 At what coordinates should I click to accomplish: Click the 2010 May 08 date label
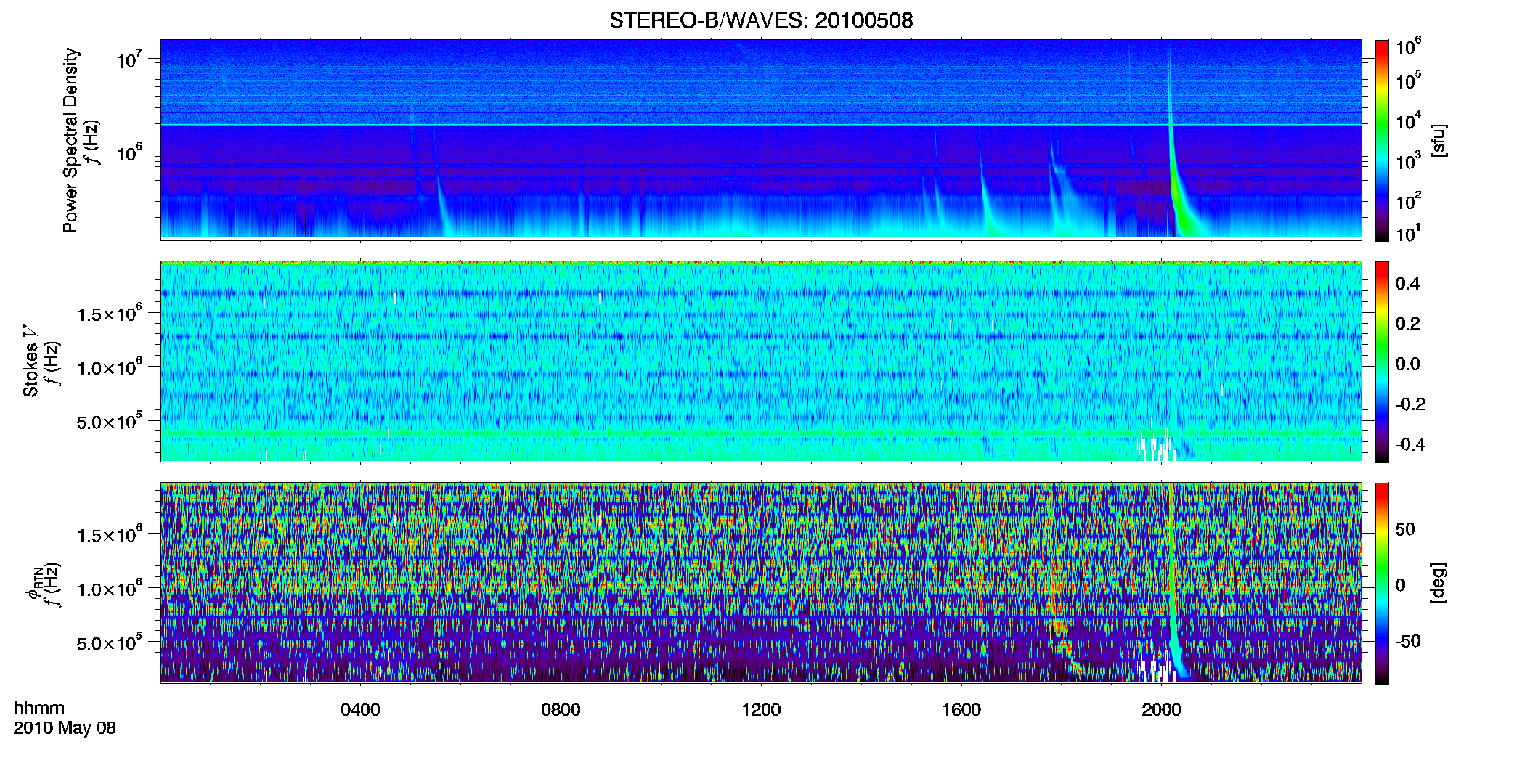pos(65,727)
